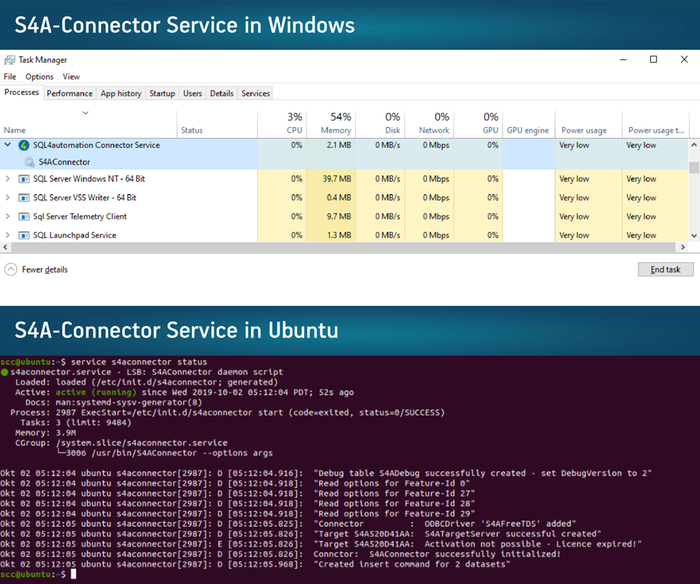
Task: Sort processes by CPU column
Action: [282, 124]
